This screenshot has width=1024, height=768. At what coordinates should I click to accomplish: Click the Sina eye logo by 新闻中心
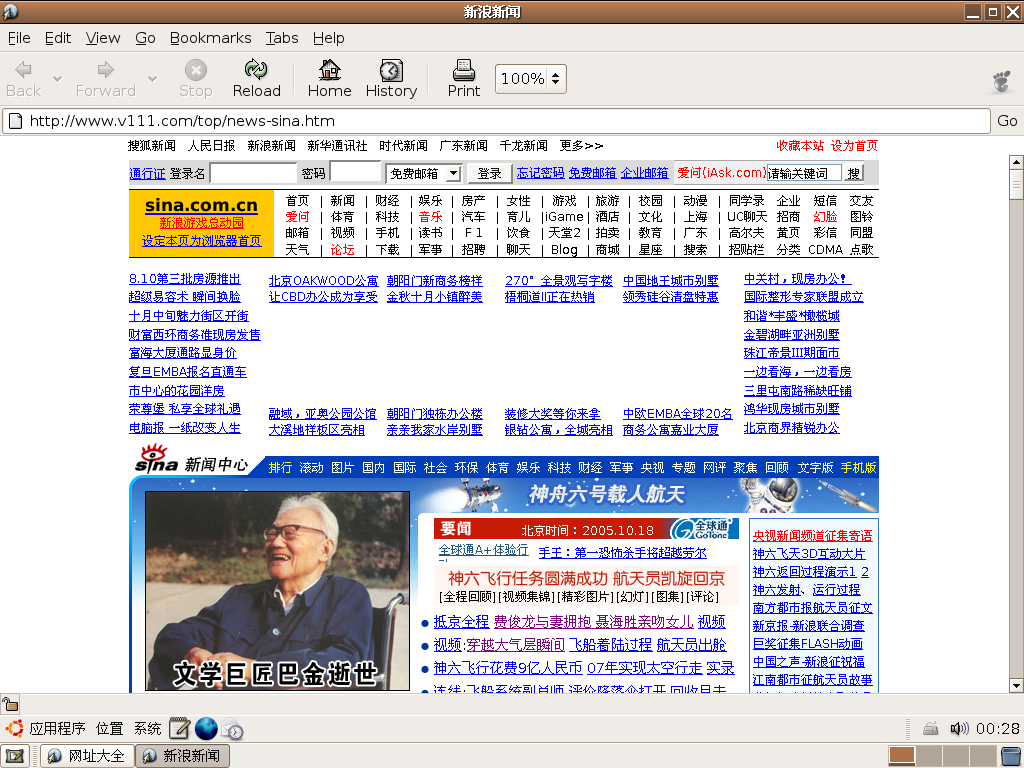click(x=157, y=458)
